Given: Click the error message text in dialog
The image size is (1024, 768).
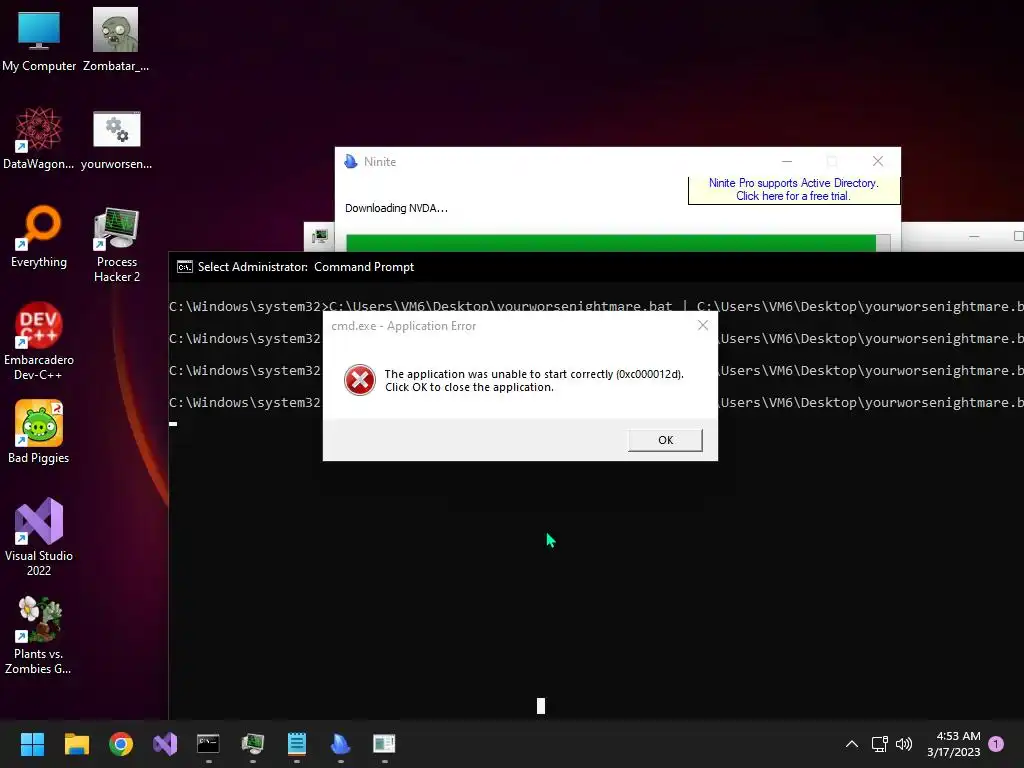Looking at the screenshot, I should (x=534, y=381).
